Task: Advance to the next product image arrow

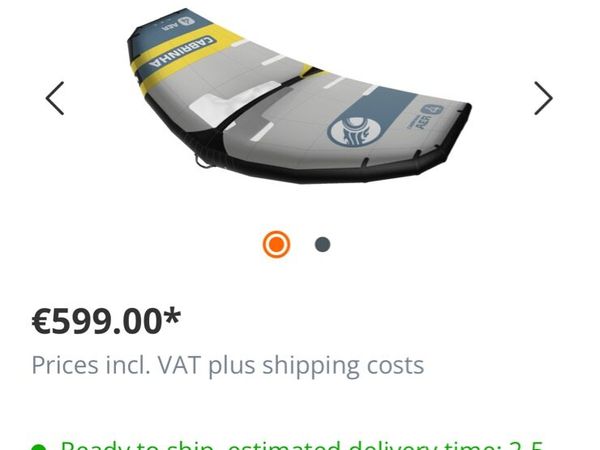Action: [543, 98]
